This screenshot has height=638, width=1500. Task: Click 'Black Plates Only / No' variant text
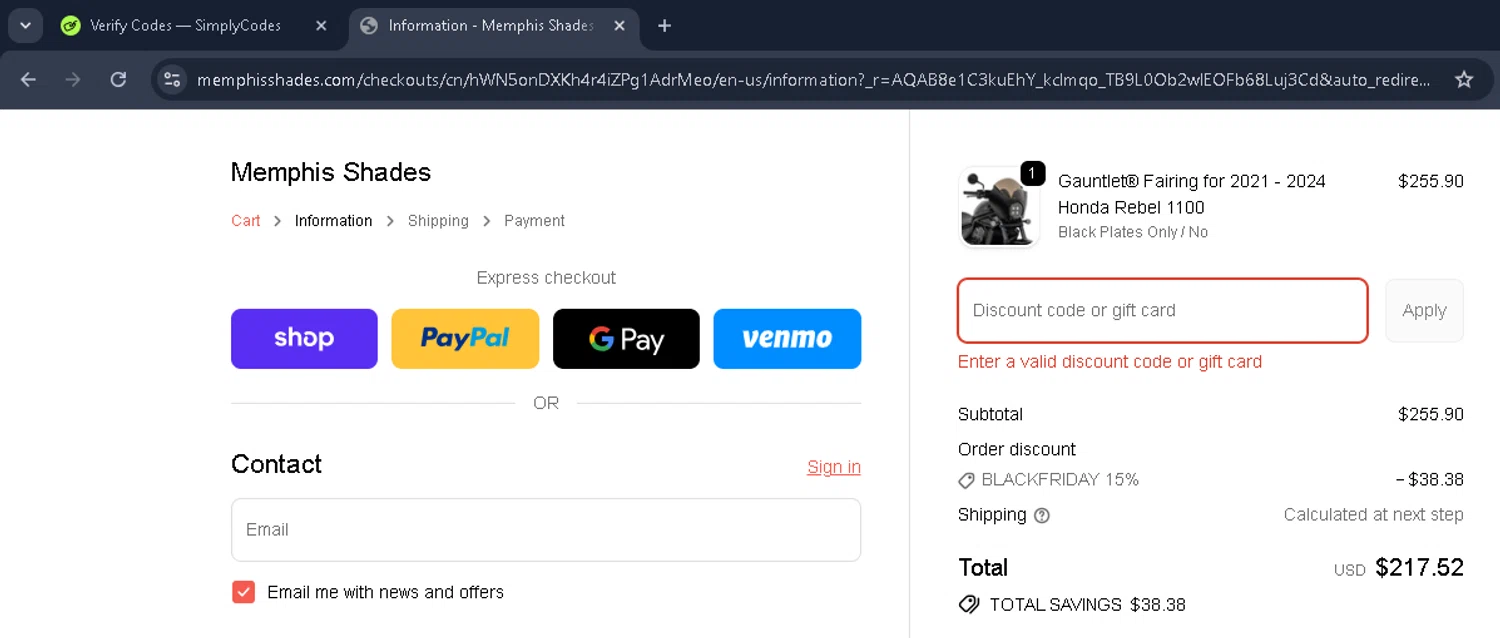[x=1133, y=232]
